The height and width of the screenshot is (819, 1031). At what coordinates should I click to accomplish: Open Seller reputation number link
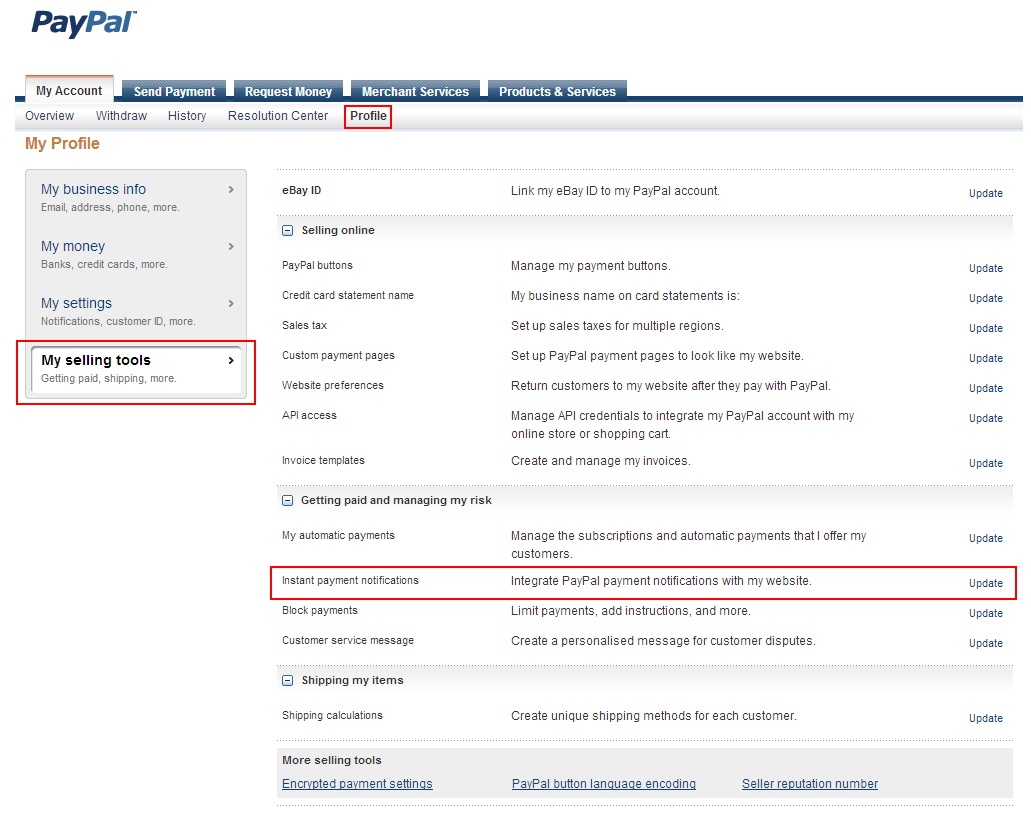click(x=810, y=784)
